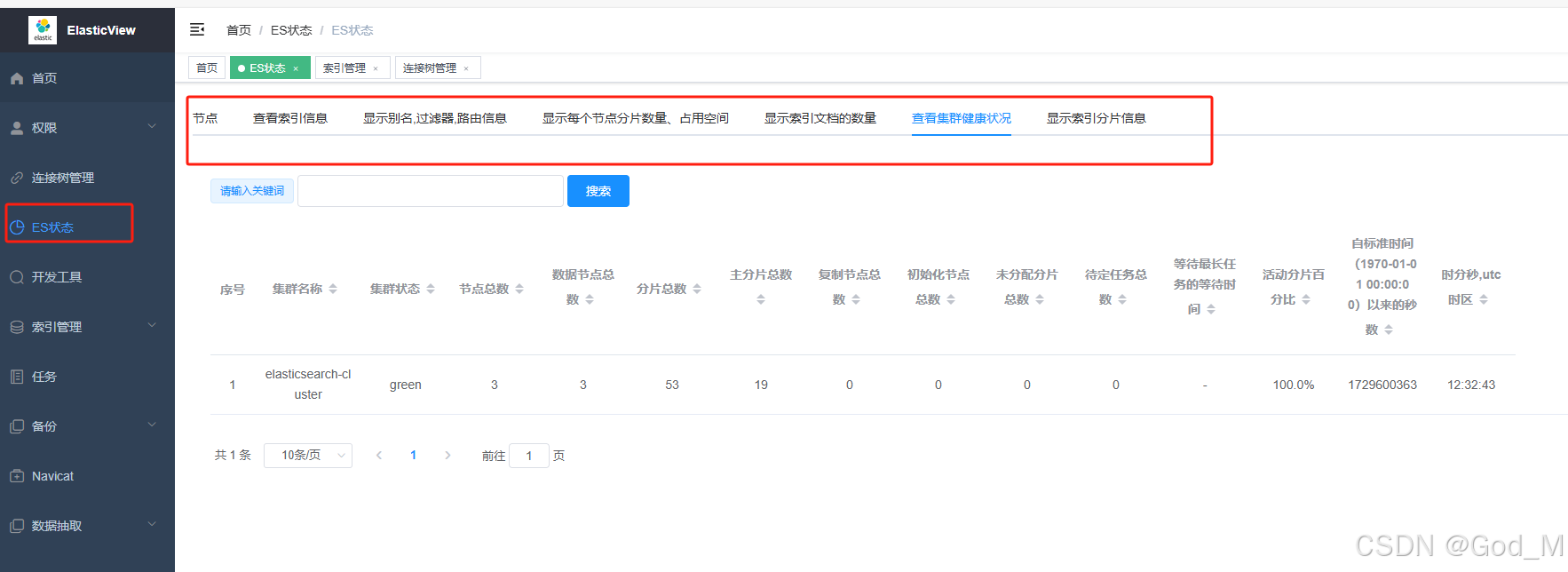The height and width of the screenshot is (572, 1568).
Task: Click the 1729600363 epoch value cell
Action: click(1382, 385)
